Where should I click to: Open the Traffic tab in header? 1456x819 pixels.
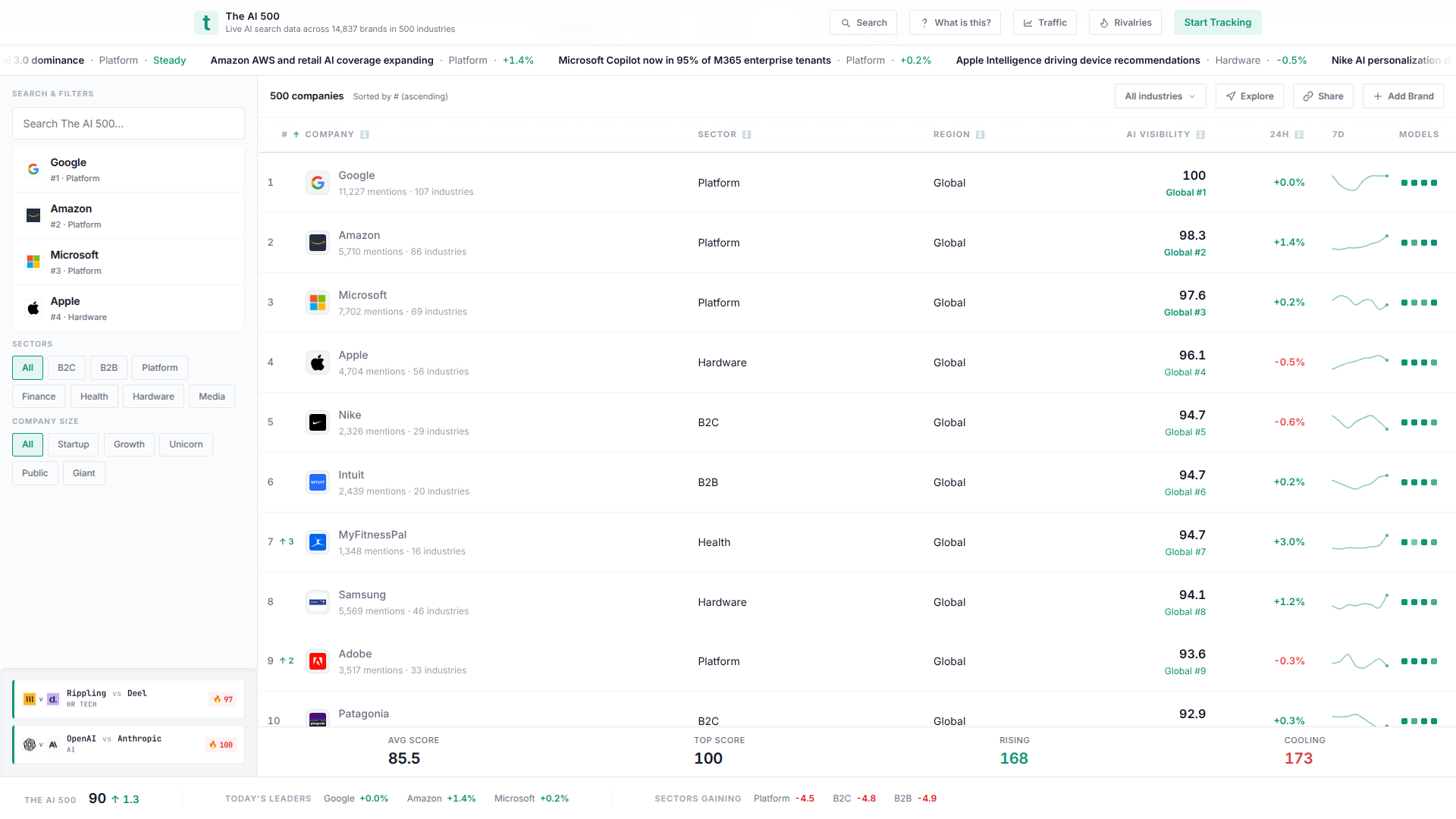[x=1044, y=23]
